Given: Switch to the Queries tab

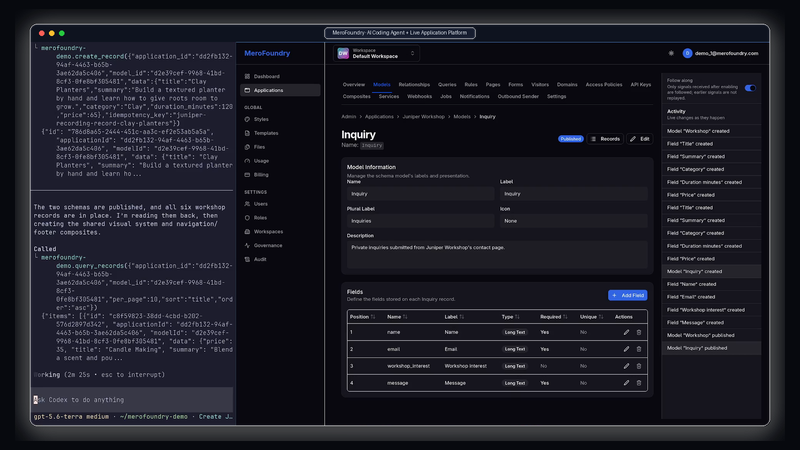Looking at the screenshot, I should click(x=447, y=85).
